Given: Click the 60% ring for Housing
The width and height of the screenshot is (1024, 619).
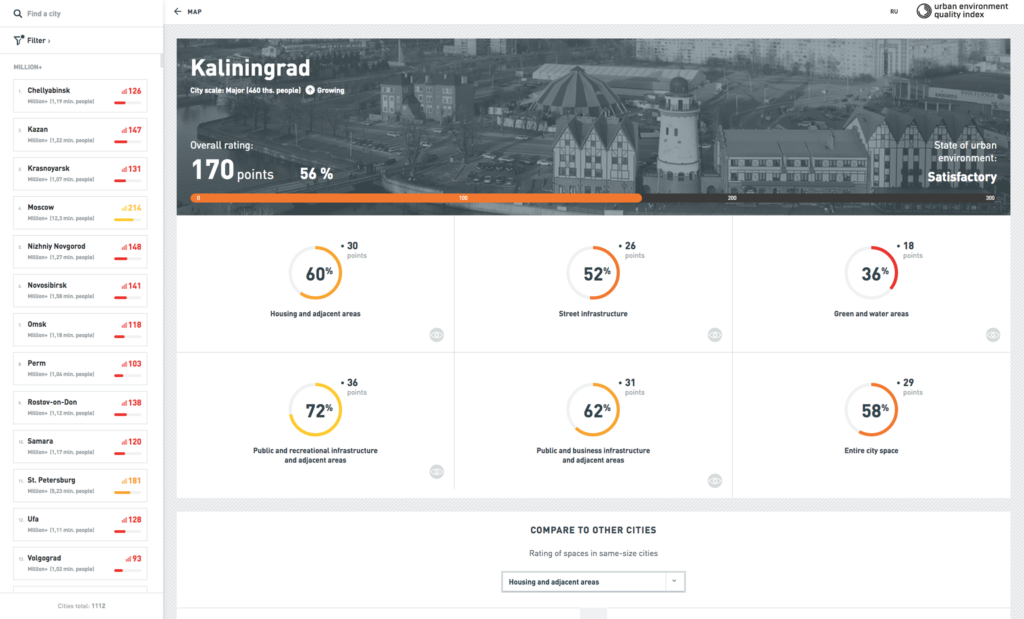Looking at the screenshot, I should click(x=317, y=273).
